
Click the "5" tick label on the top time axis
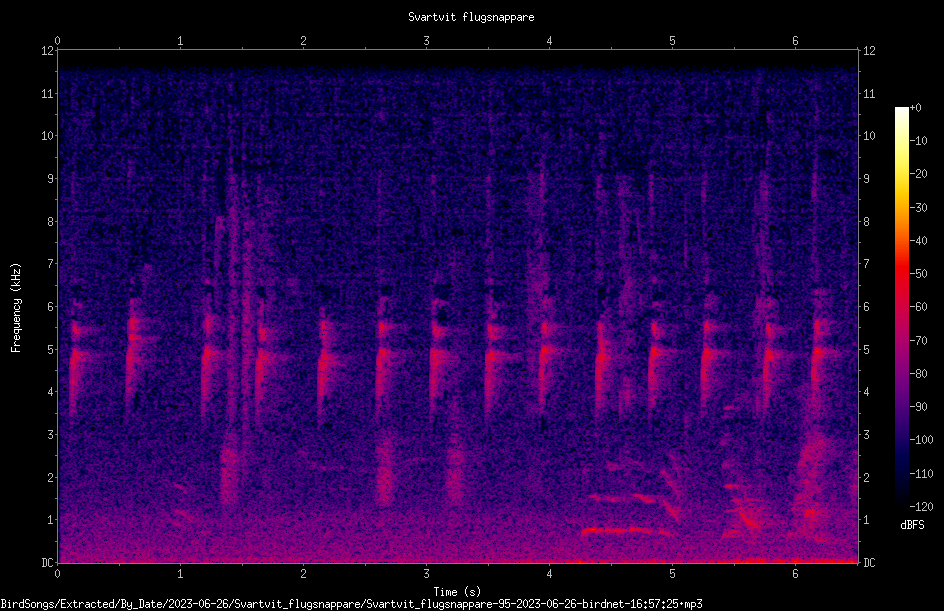[x=672, y=41]
